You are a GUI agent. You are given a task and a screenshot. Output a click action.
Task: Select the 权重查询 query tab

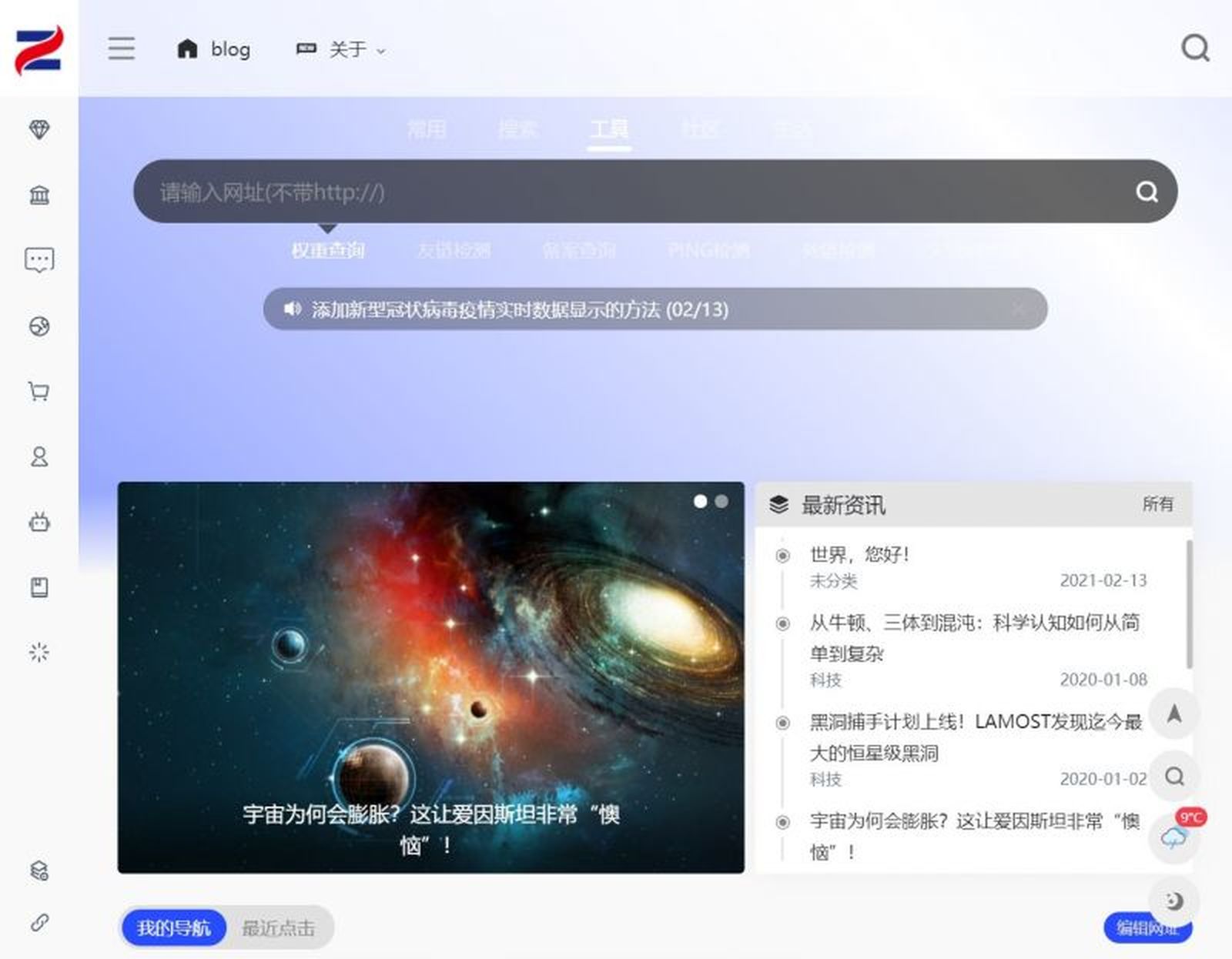point(329,250)
